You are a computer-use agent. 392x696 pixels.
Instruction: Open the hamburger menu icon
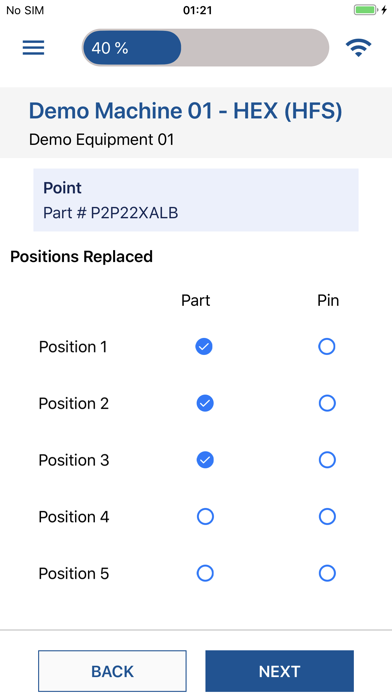[x=34, y=47]
